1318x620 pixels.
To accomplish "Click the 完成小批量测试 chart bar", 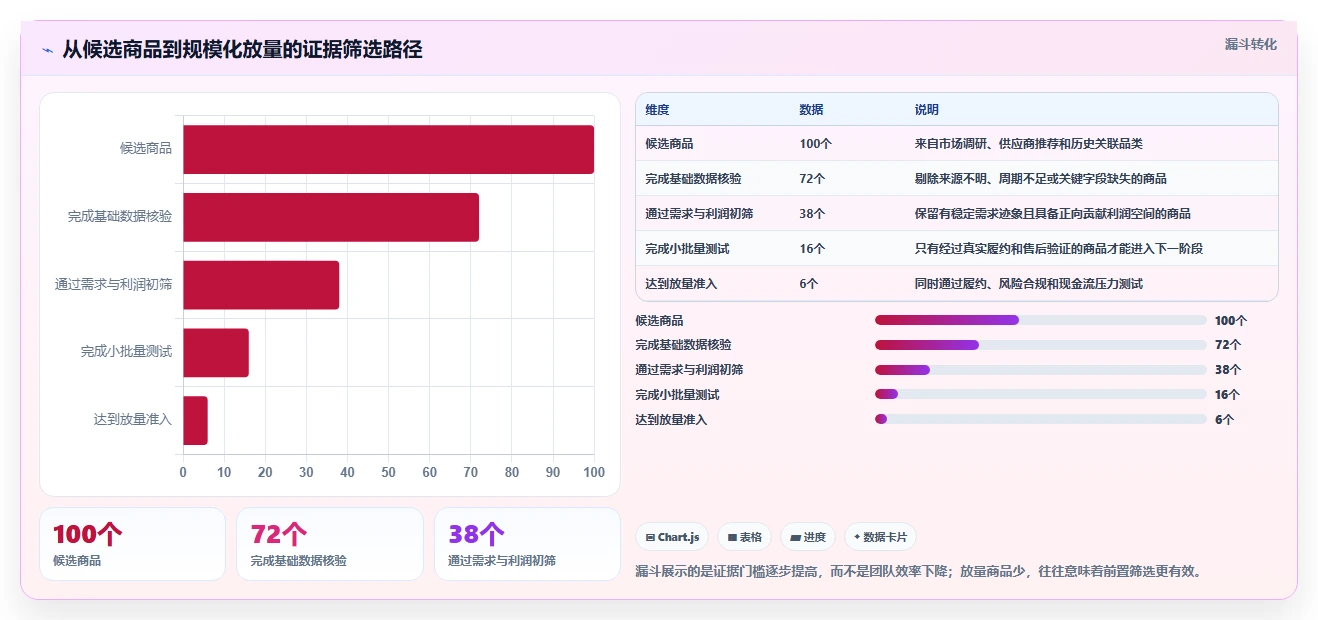I will click(x=216, y=353).
